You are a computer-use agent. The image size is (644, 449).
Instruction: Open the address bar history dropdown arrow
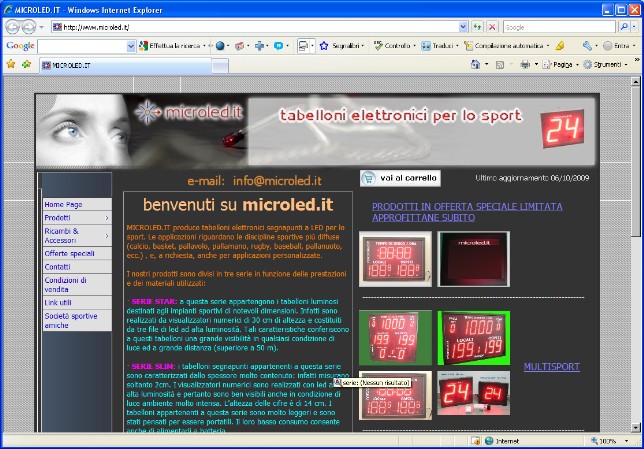point(463,27)
